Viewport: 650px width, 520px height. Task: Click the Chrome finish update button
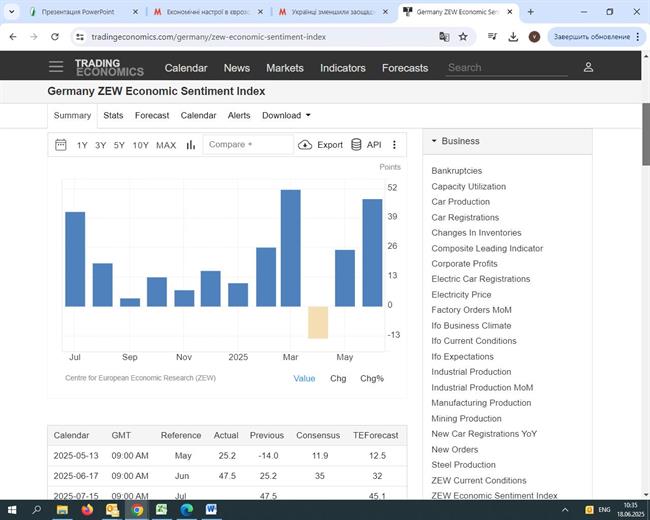click(597, 37)
